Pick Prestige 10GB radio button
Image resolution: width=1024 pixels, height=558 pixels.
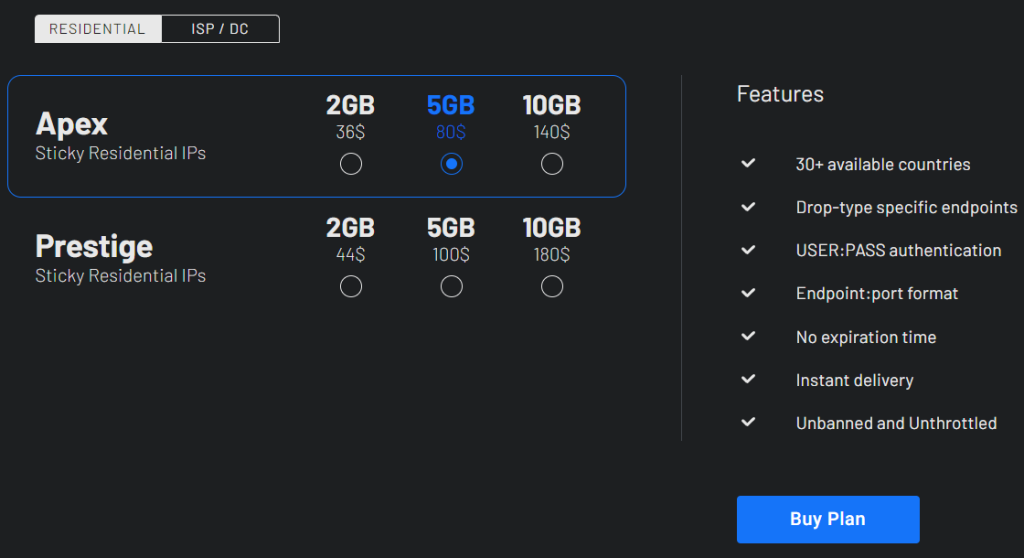click(x=552, y=287)
